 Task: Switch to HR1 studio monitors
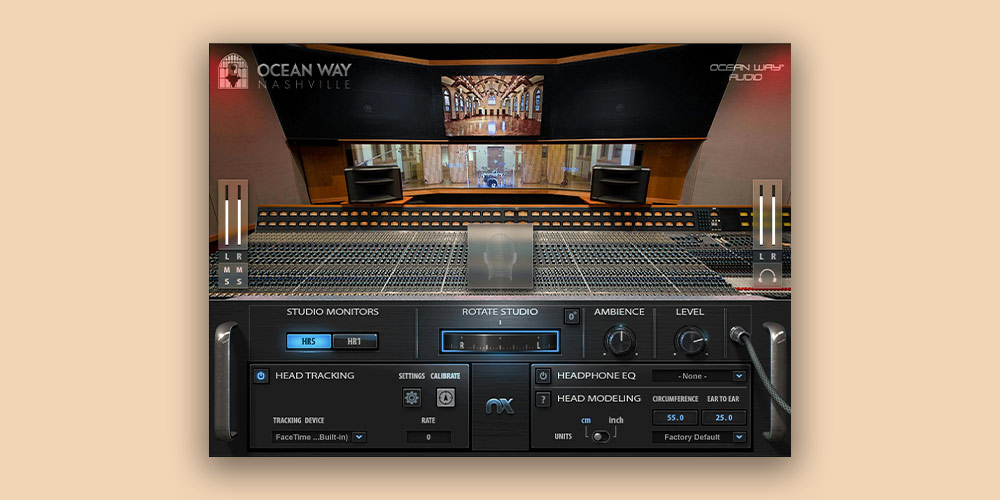[x=355, y=341]
